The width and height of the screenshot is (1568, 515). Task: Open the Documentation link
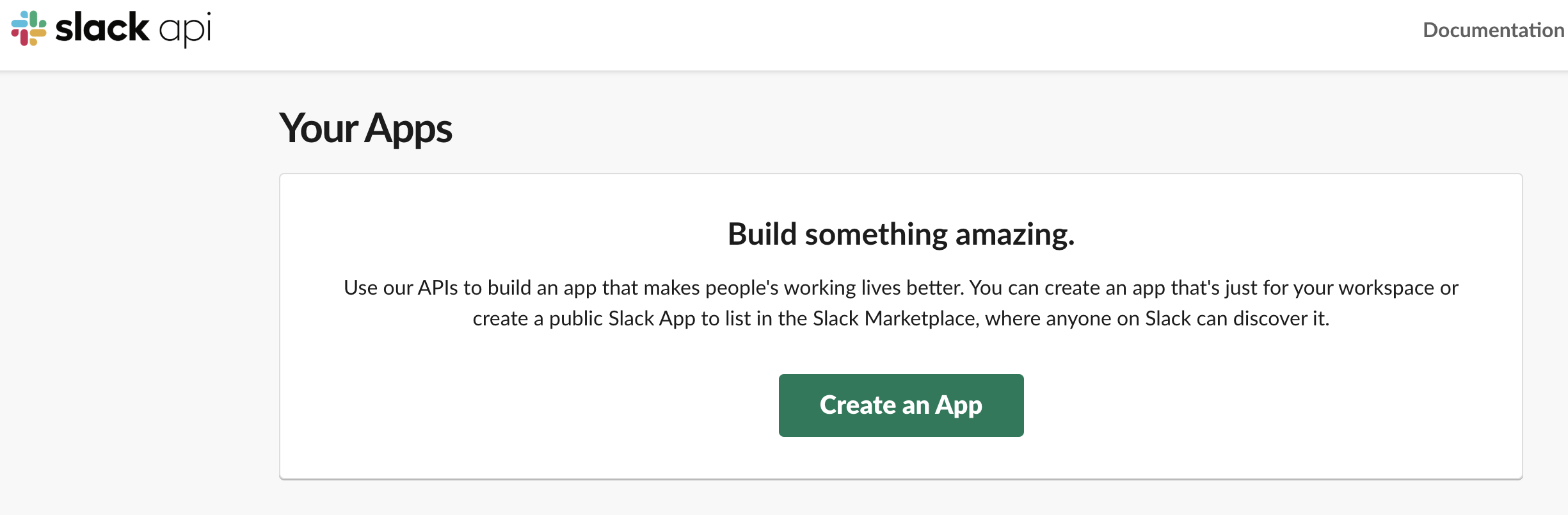(x=1493, y=30)
